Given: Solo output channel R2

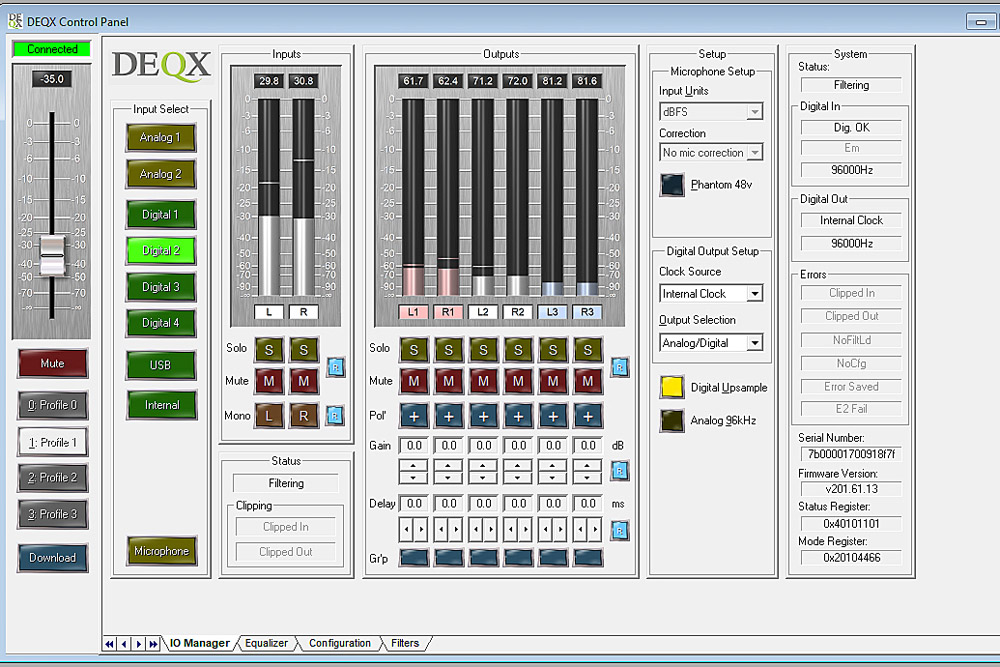Looking at the screenshot, I should 518,349.
